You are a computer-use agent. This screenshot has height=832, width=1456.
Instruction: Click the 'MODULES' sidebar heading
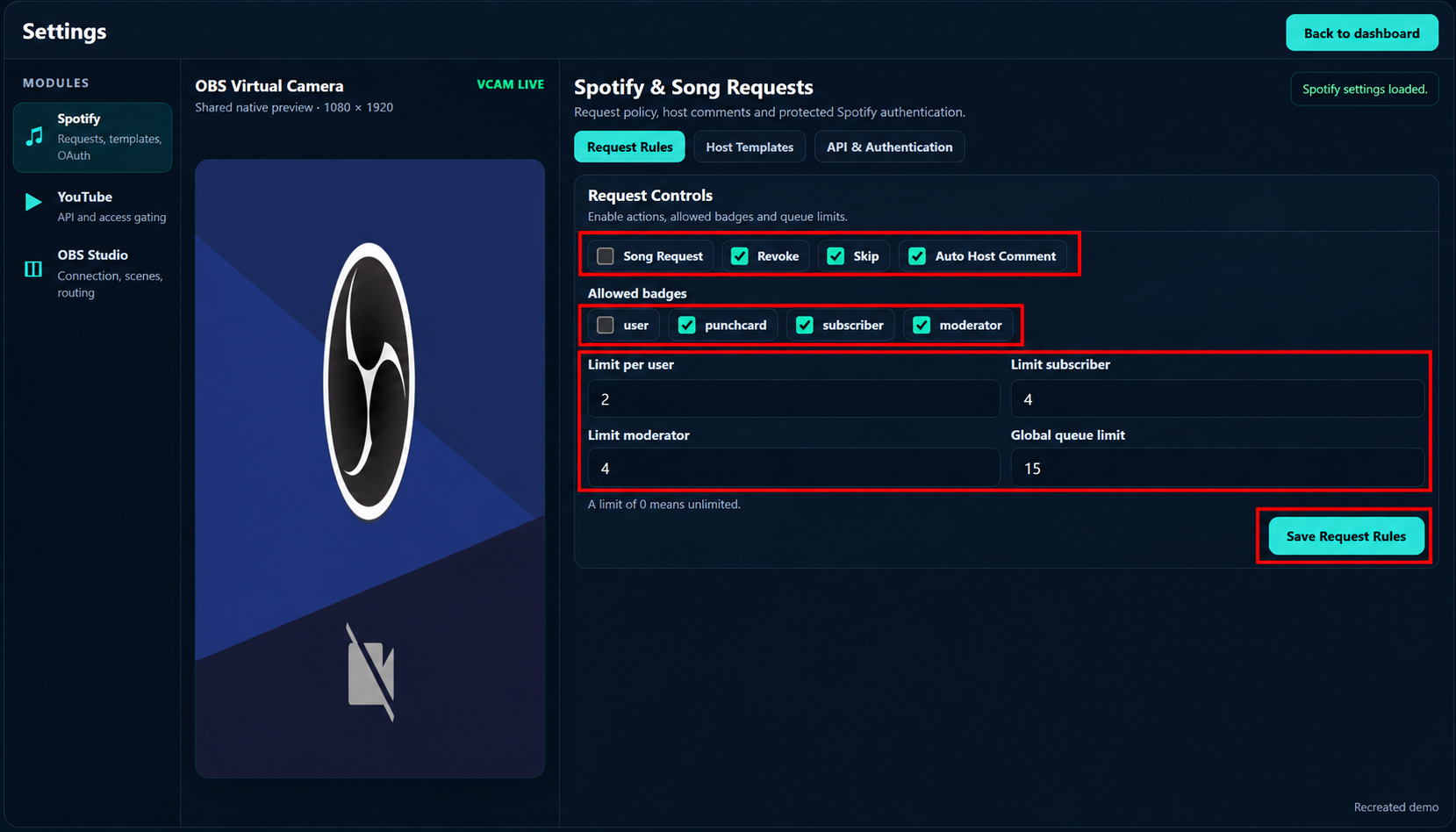pyautogui.click(x=56, y=82)
